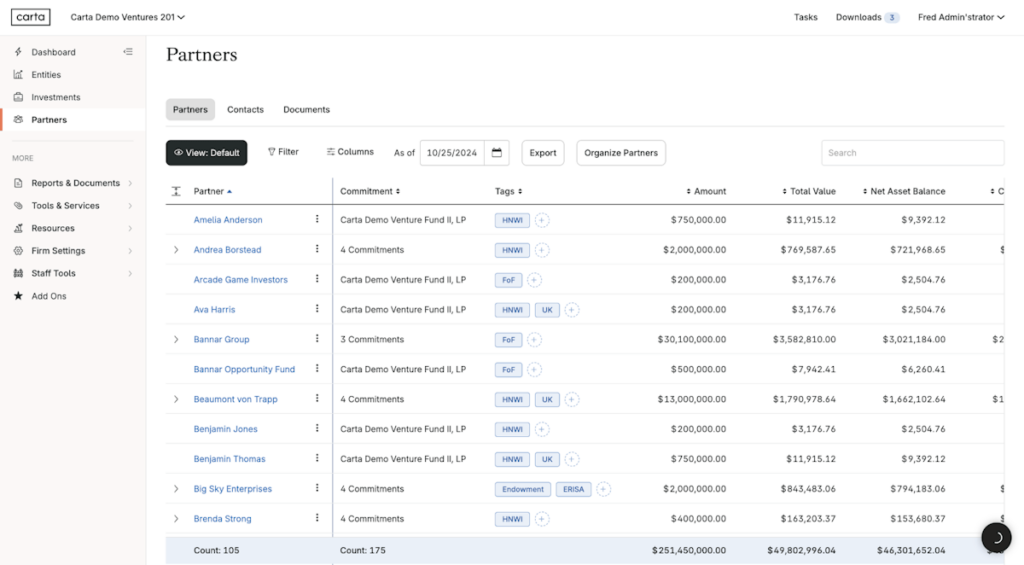Open Downloads in the top bar
This screenshot has width=1024, height=565.
[x=867, y=17]
